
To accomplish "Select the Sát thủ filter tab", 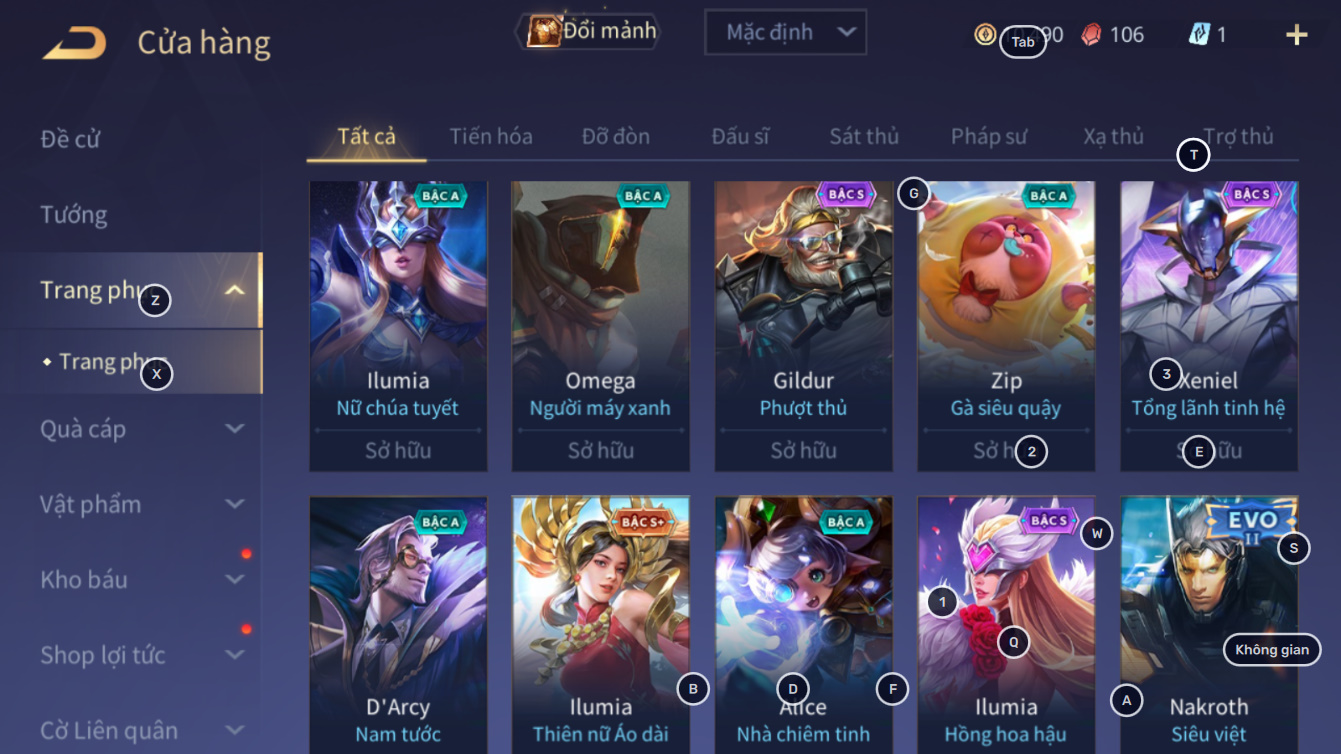I will [864, 136].
